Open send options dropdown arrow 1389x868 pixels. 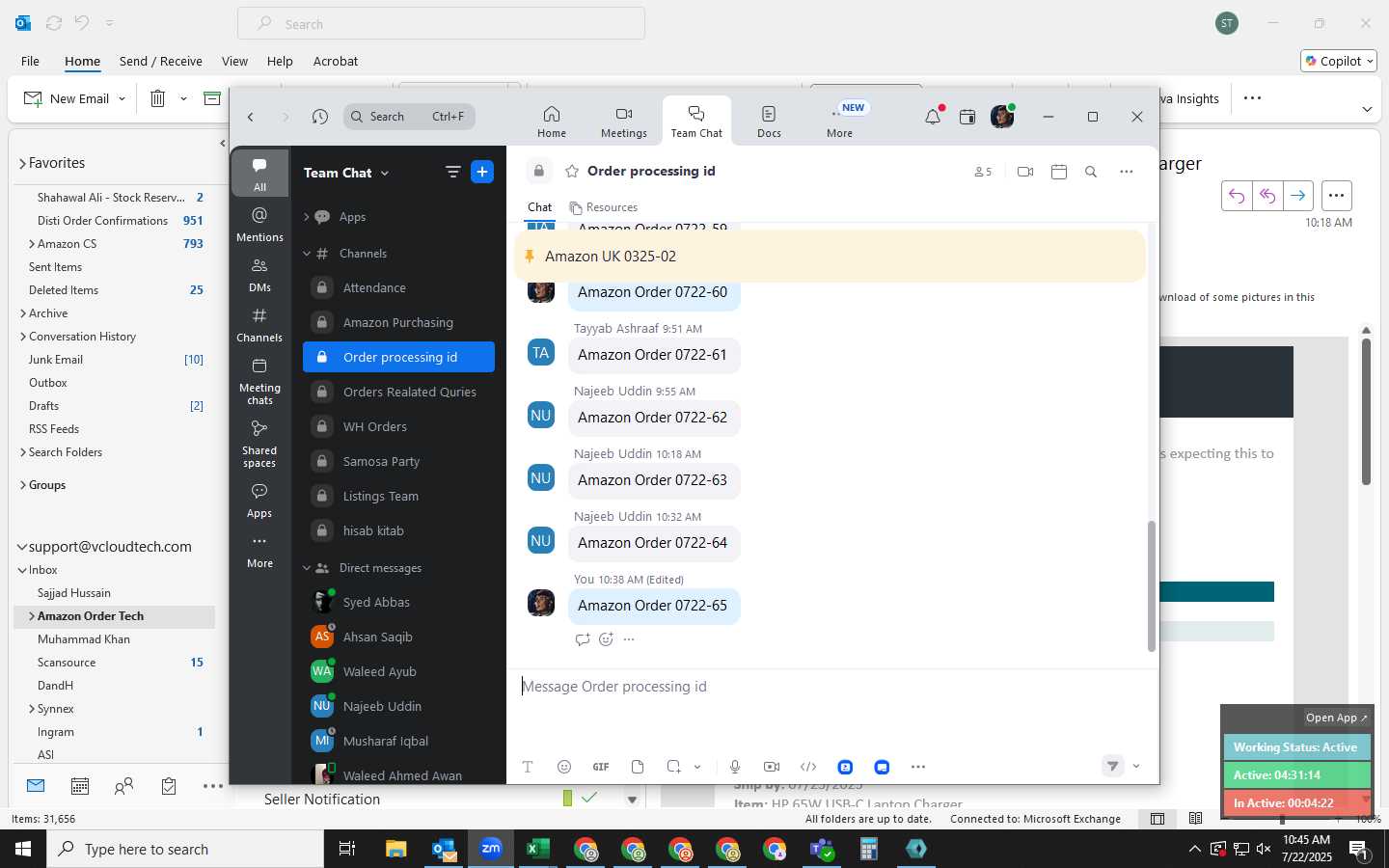pyautogui.click(x=1136, y=766)
